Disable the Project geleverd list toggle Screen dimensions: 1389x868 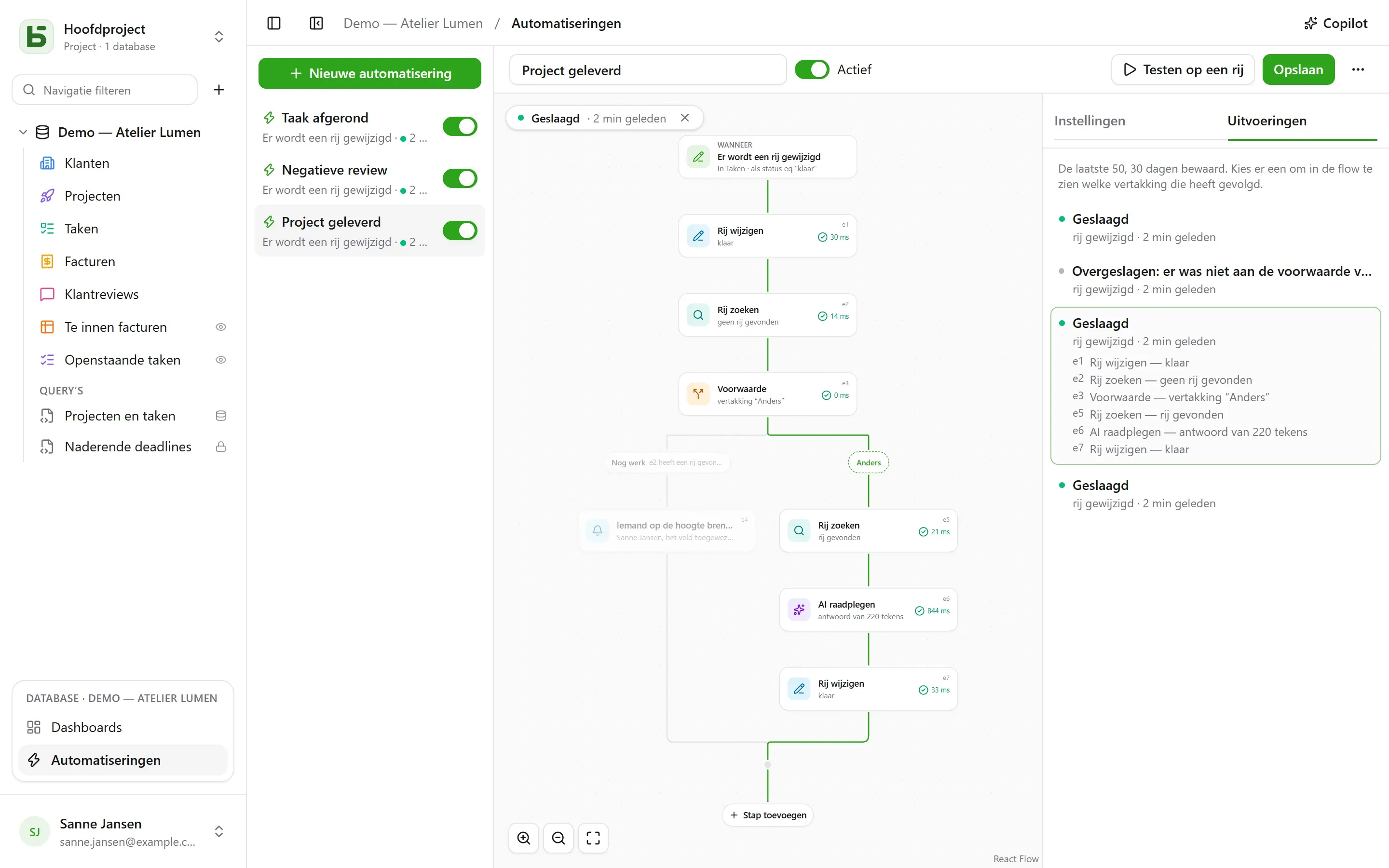coord(460,231)
